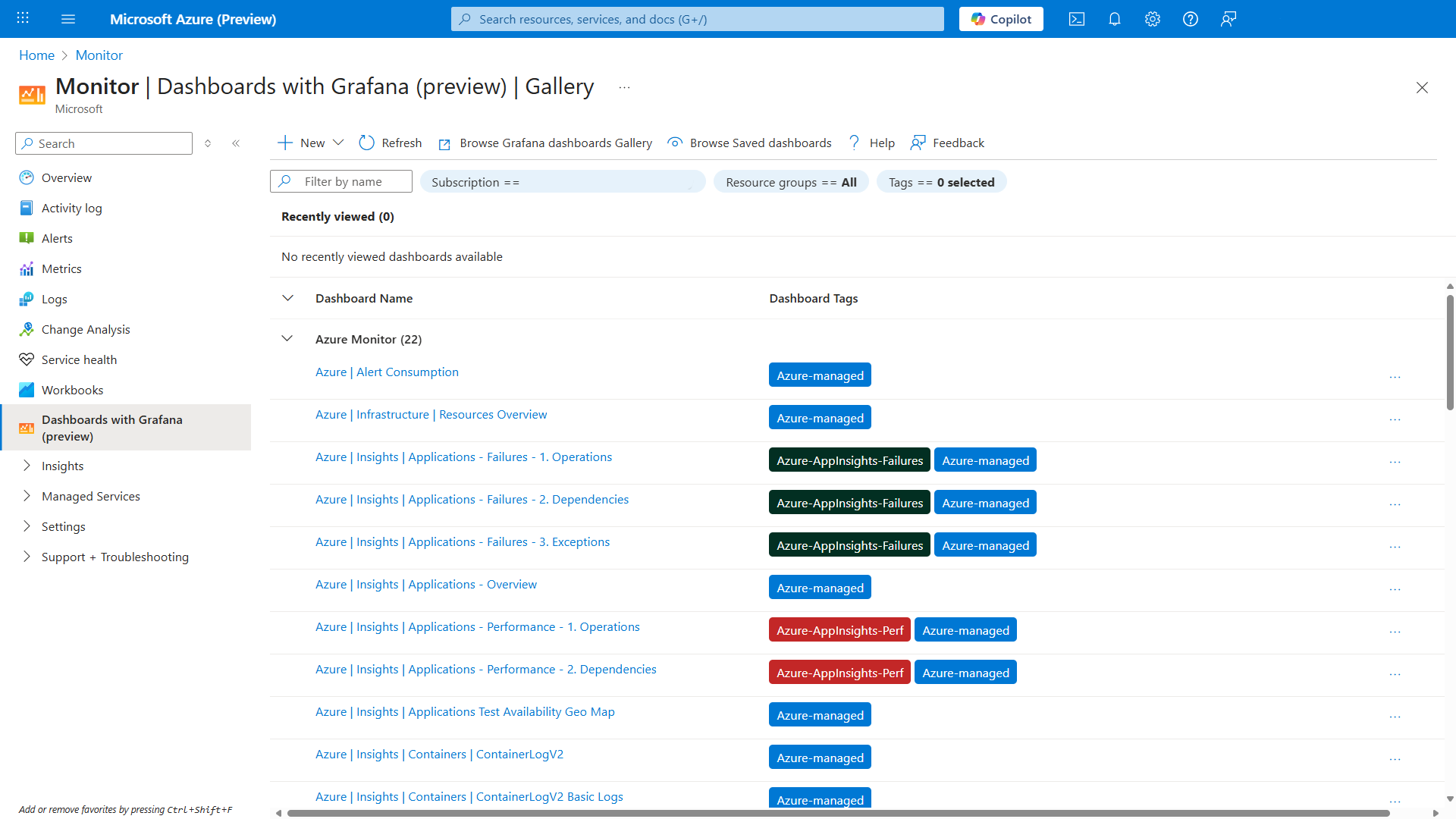Click the Refresh toolbar icon

pyautogui.click(x=367, y=143)
